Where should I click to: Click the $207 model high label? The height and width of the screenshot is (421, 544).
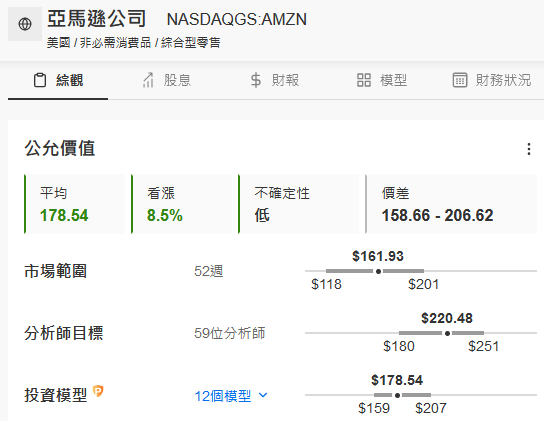(x=431, y=408)
